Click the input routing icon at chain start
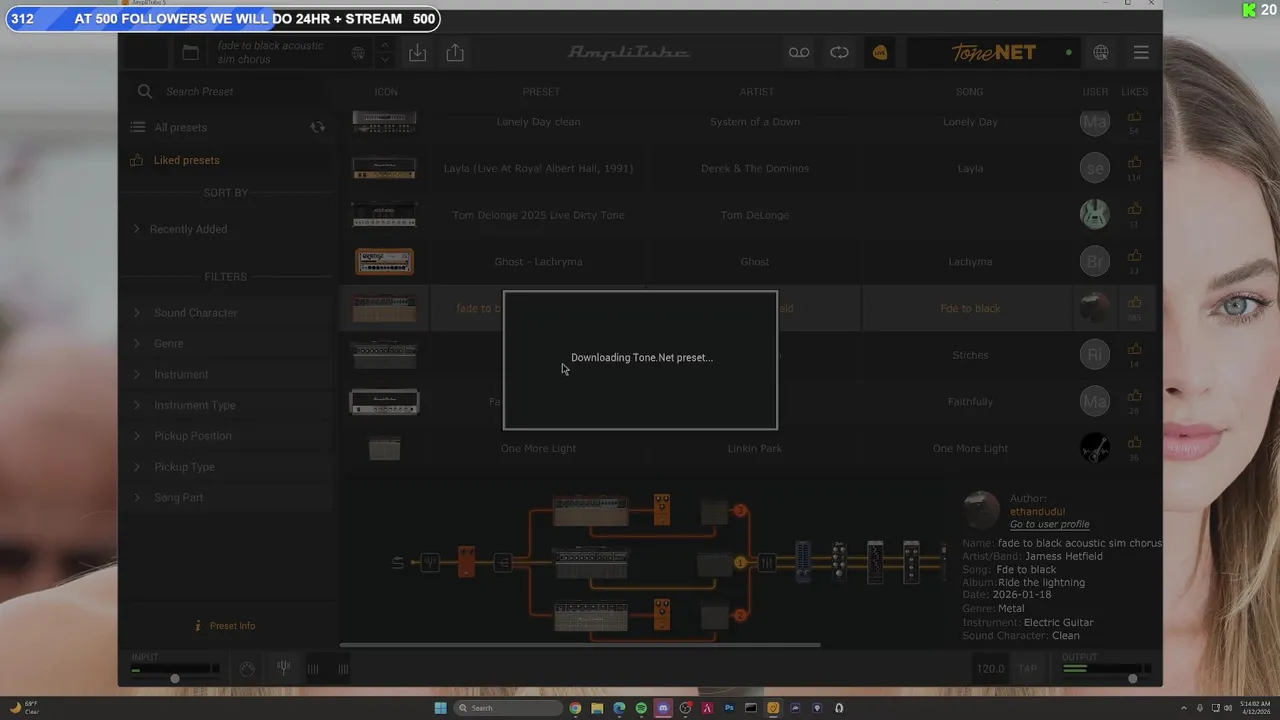The height and width of the screenshot is (720, 1280). click(398, 563)
